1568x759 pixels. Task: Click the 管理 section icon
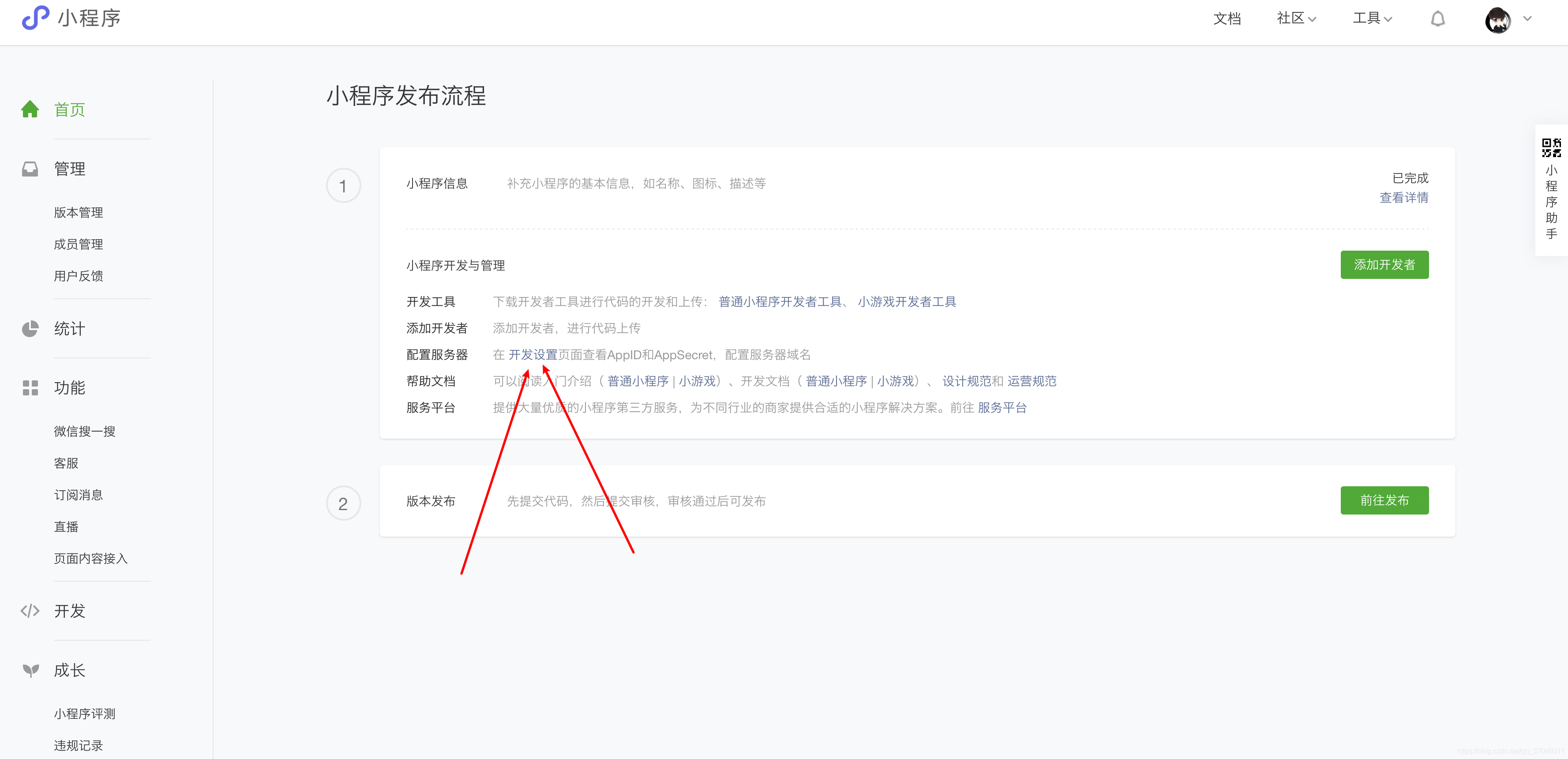(x=30, y=169)
